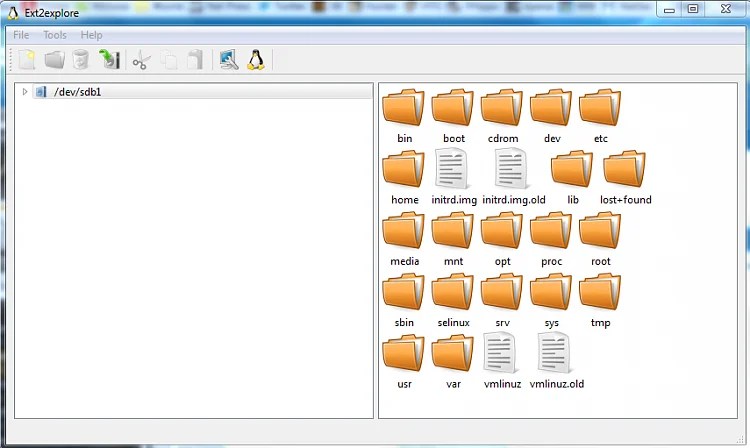Select the sbin folder icon
This screenshot has width=750, height=448.
point(403,292)
